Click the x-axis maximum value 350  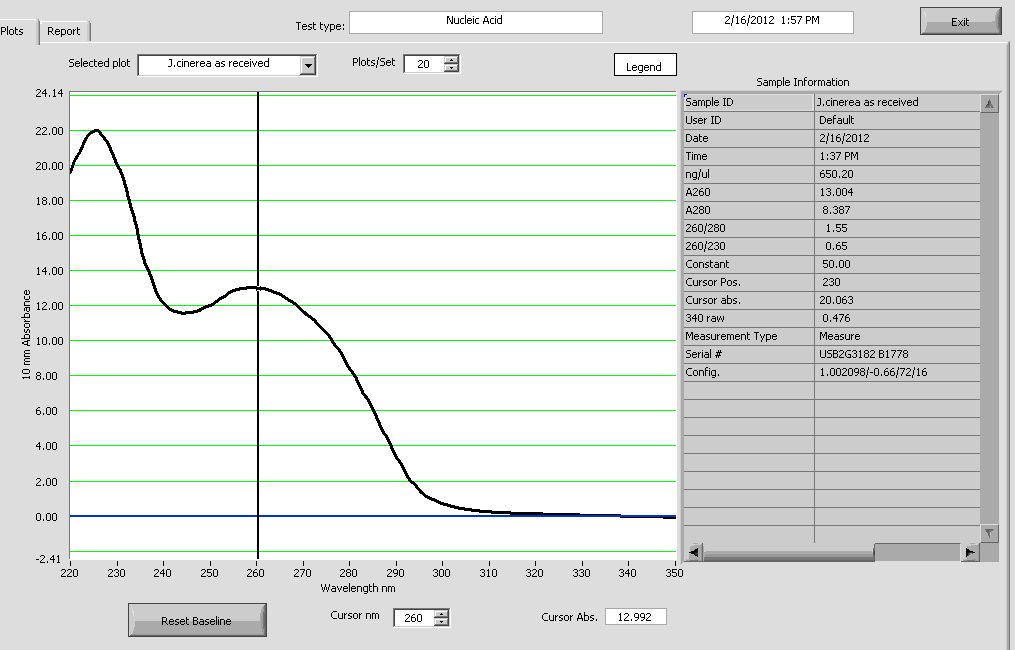point(675,573)
